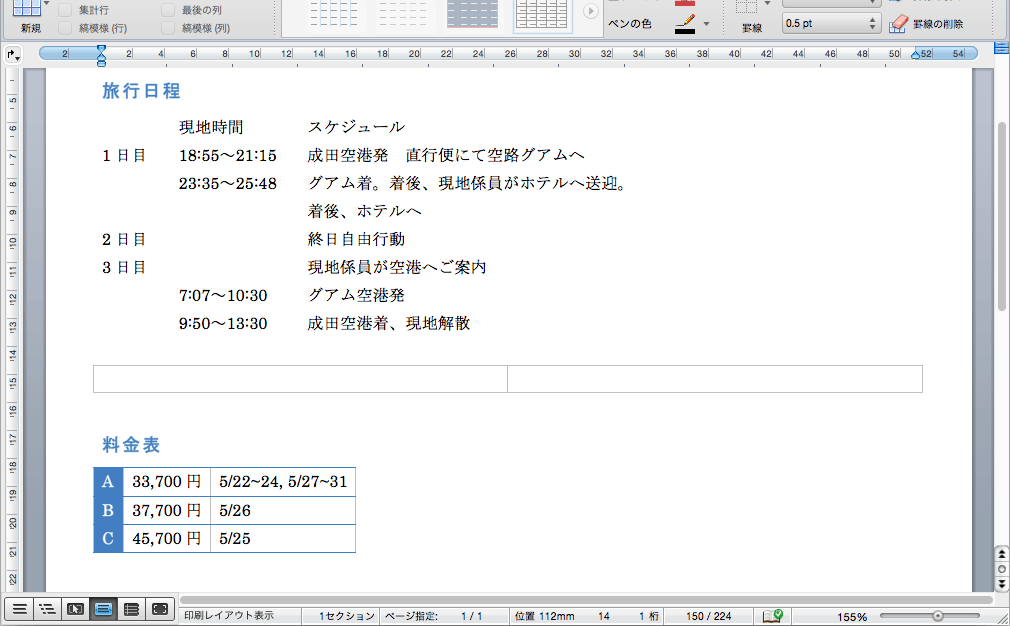The image size is (1010, 626).
Task: Click the pen color pencil icon
Action: click(x=685, y=24)
